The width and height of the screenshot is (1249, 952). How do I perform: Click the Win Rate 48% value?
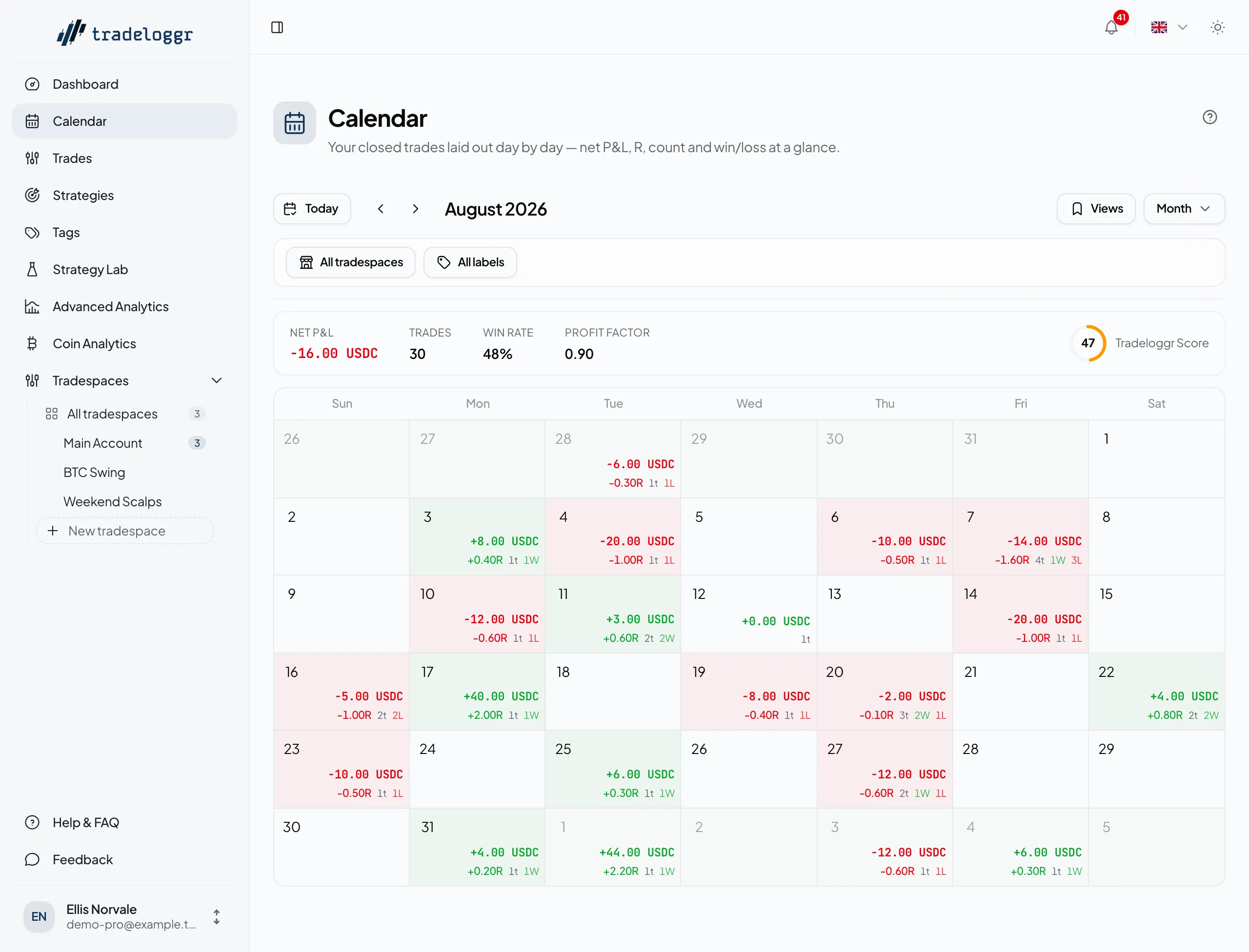[497, 354]
